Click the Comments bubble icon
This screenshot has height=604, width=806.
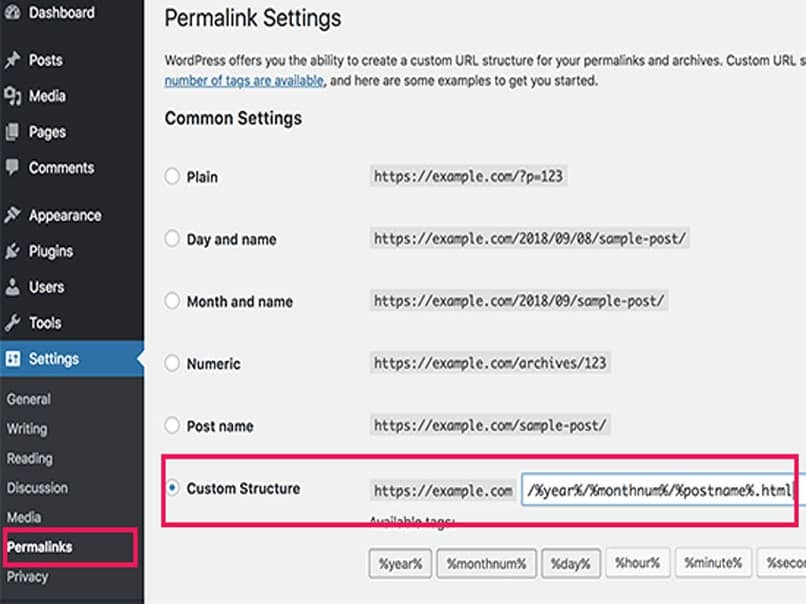coord(12,168)
